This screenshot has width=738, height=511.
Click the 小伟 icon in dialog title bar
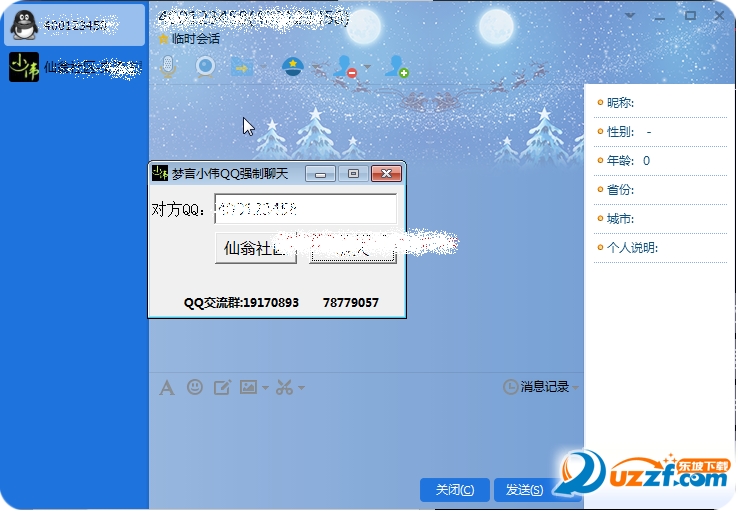coord(160,173)
